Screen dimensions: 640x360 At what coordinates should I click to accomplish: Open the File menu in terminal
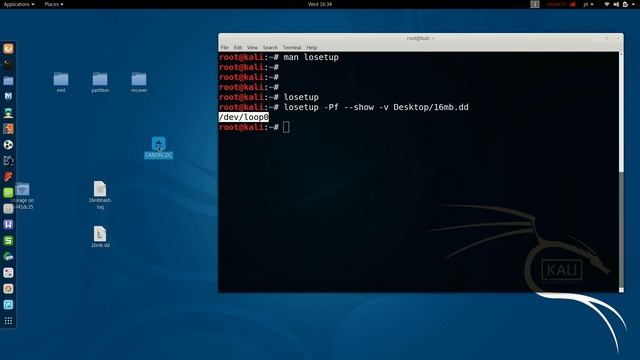click(x=224, y=47)
